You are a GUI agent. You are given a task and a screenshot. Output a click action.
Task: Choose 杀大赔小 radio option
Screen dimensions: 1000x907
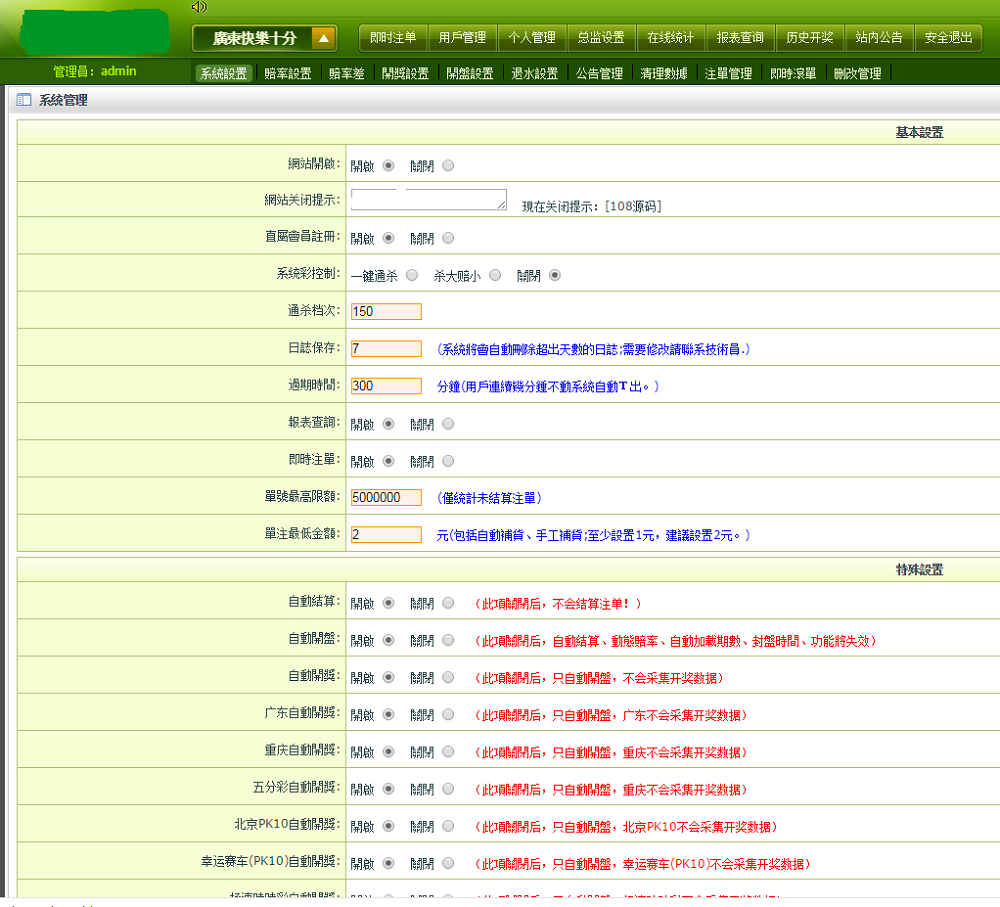494,275
